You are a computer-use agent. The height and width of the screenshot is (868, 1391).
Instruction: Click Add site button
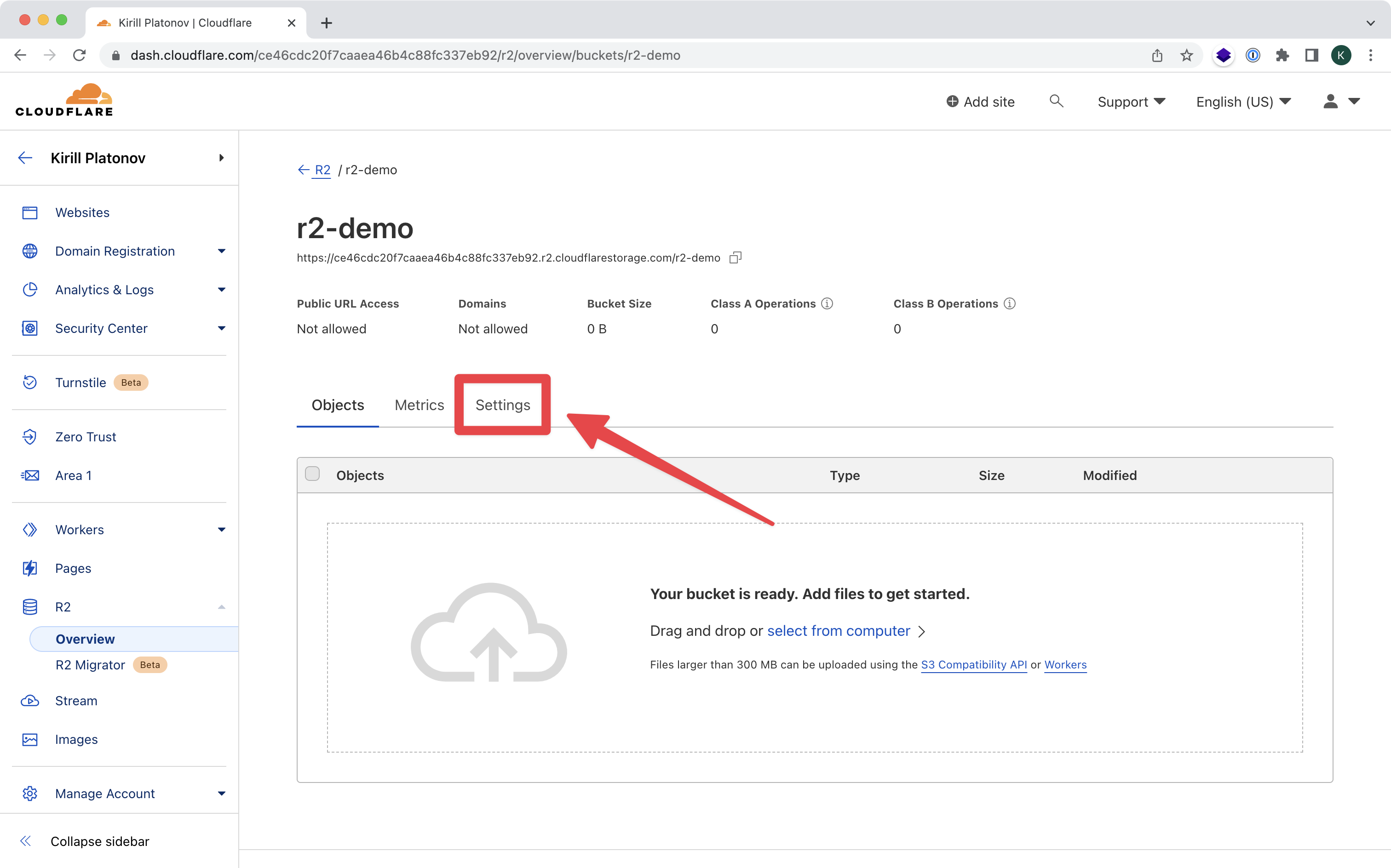point(980,102)
